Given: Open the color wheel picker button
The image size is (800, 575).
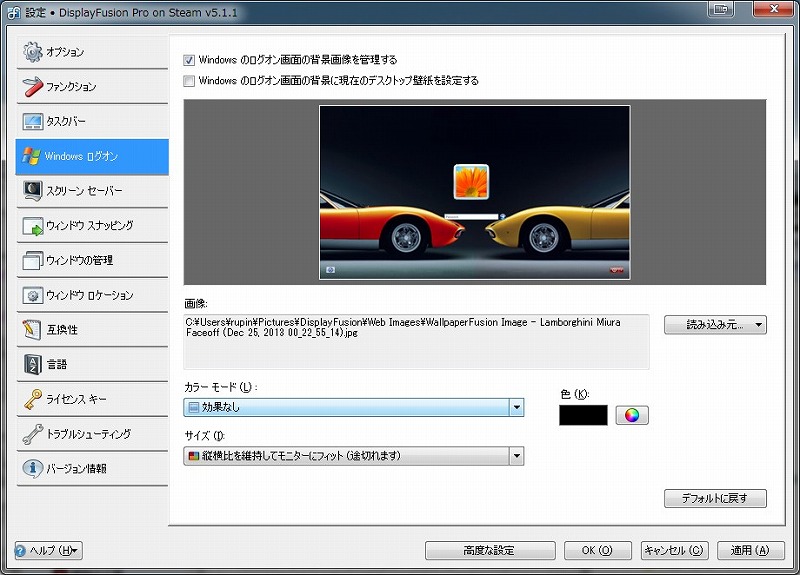Looking at the screenshot, I should [x=632, y=415].
